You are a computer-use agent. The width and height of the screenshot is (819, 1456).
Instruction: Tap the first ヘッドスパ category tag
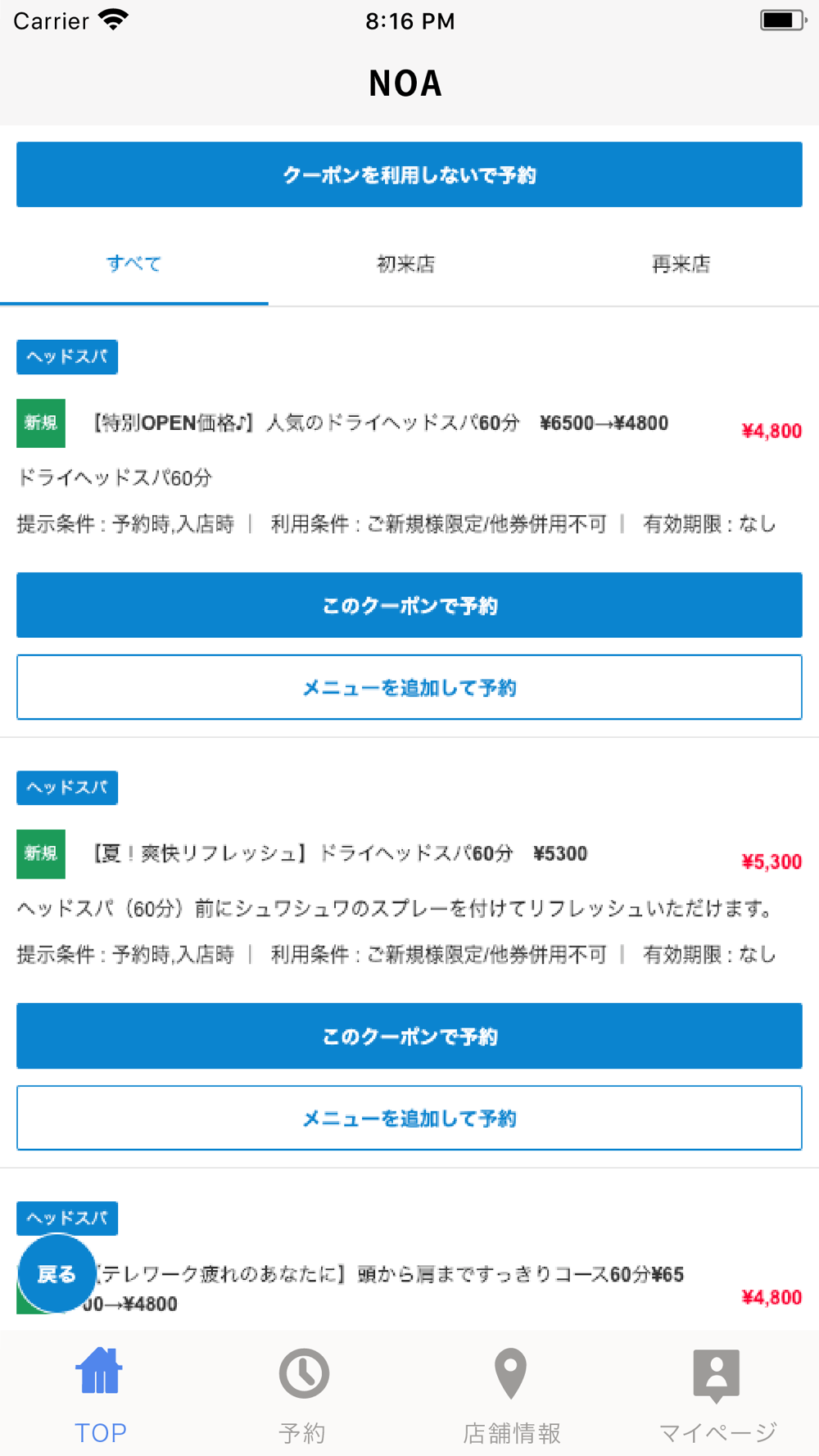67,357
